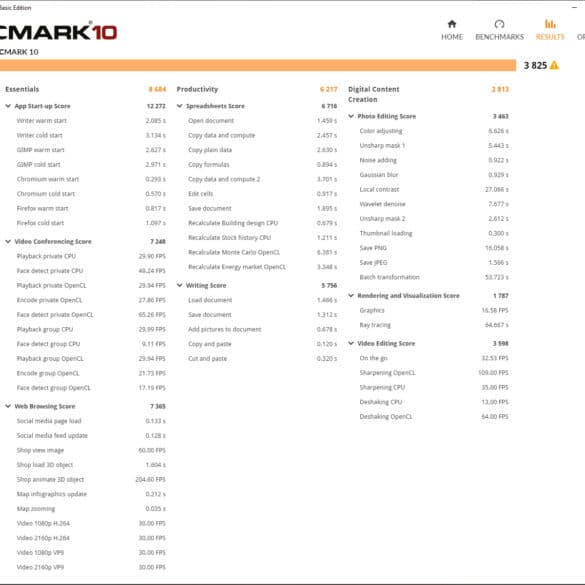585x585 pixels.
Task: Click the Encode group OpenCL row
Action: (x=91, y=373)
